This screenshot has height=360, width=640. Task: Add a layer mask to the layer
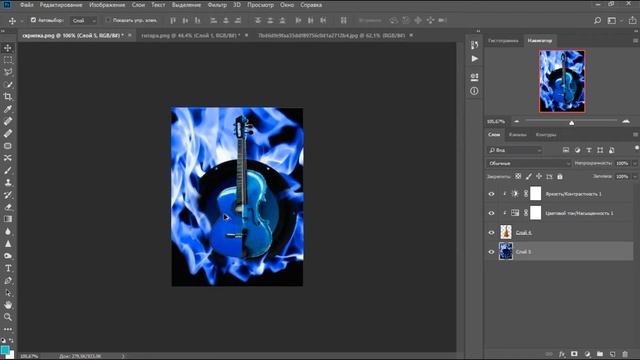(574, 354)
